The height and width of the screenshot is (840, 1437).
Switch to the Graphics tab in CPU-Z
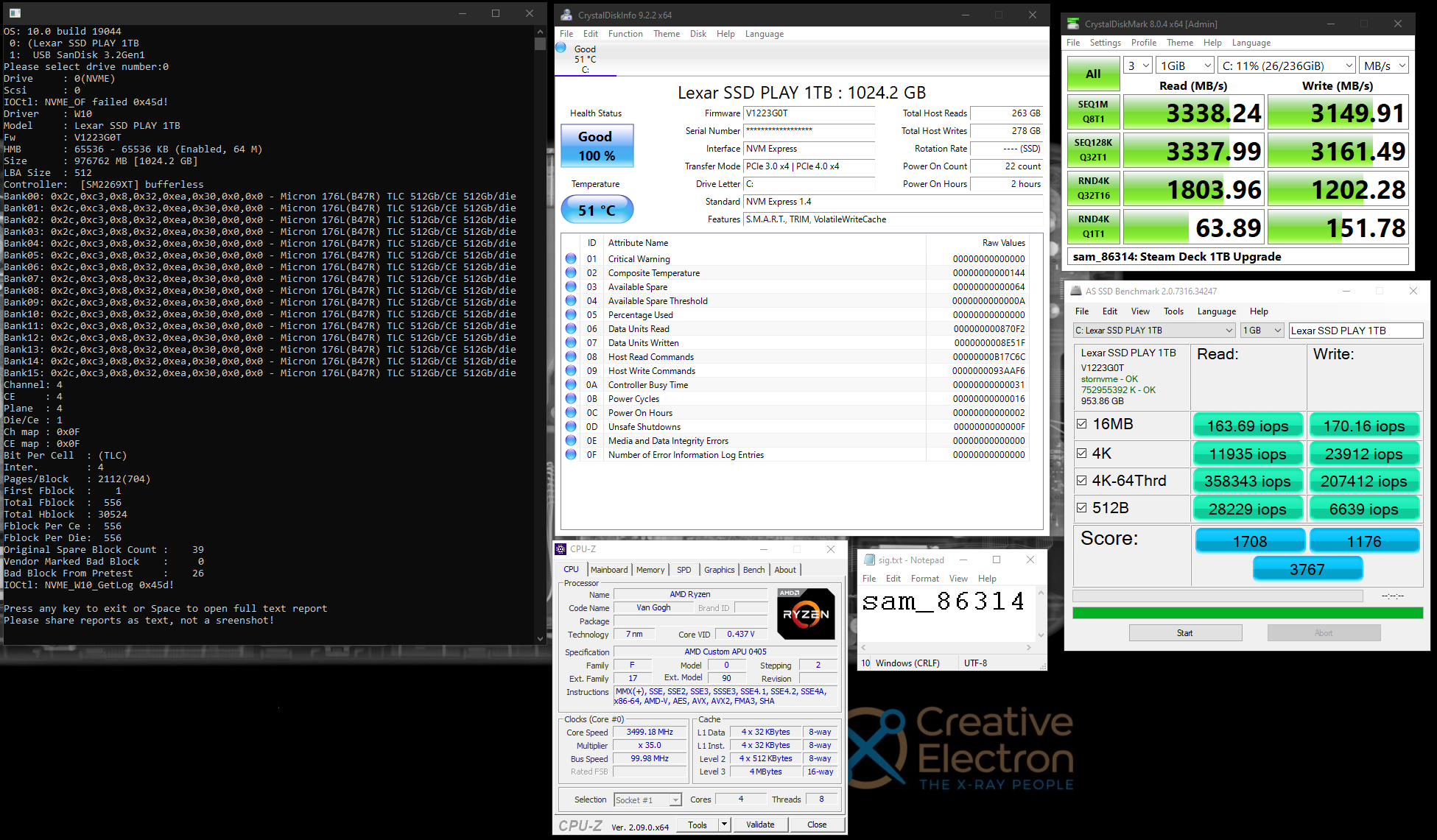[x=719, y=570]
